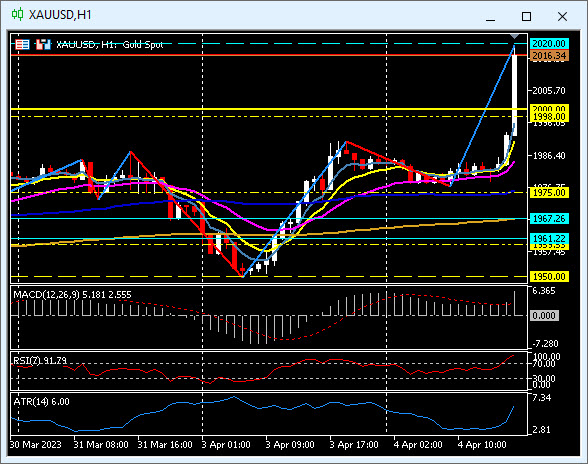Viewport: 588px width, 464px height.
Task: Click the 2.81 ATR scale value
Action: [542, 430]
